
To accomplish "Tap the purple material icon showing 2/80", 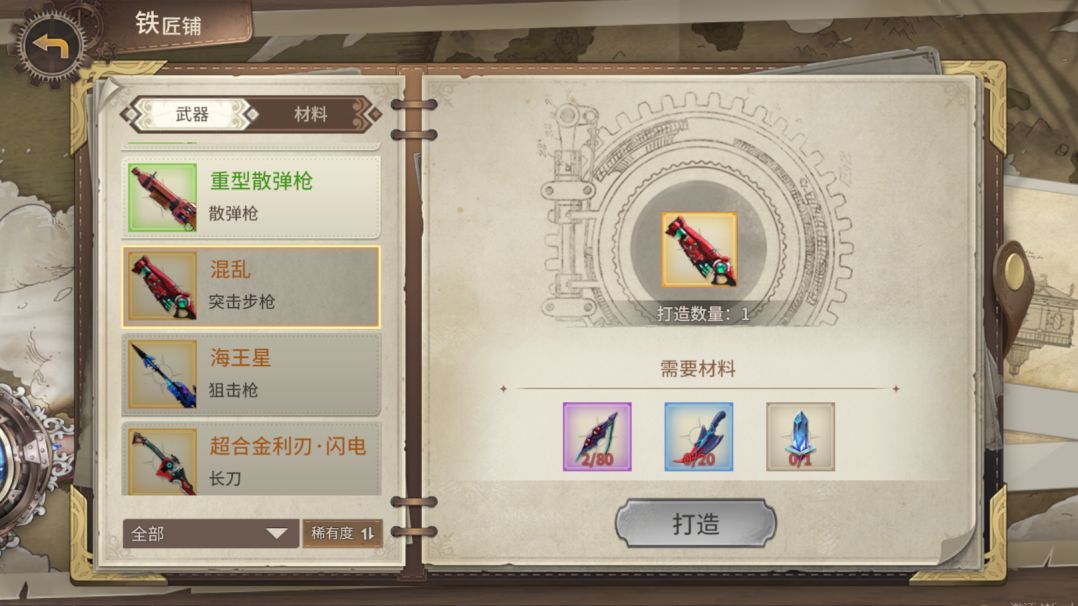I will (597, 437).
